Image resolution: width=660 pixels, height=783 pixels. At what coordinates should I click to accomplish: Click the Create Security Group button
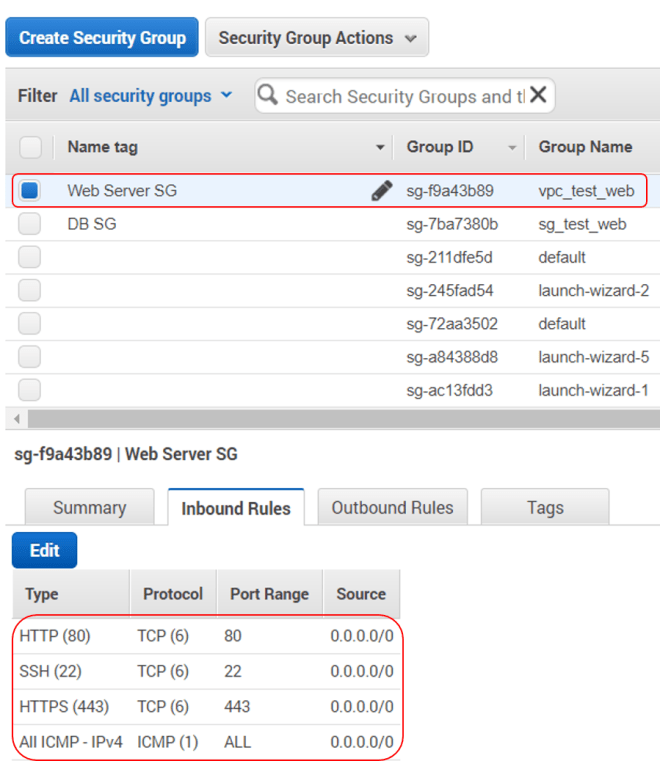(102, 38)
